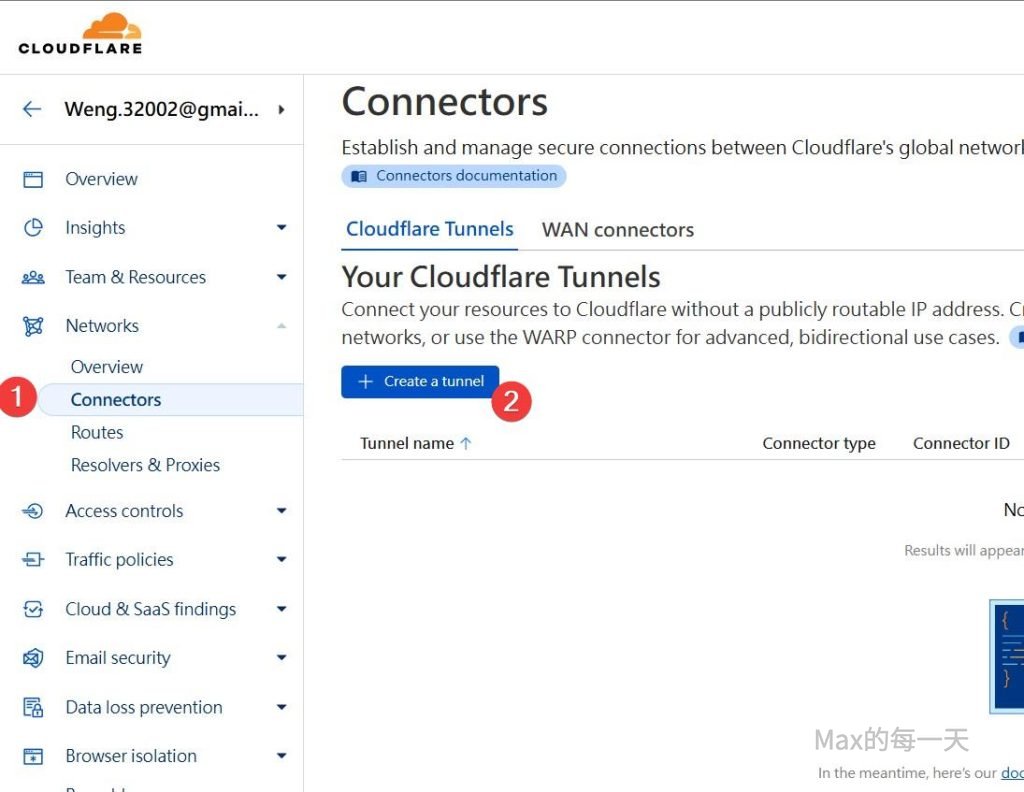1024x792 pixels.
Task: Open the account switcher arrow
Action: coord(281,109)
